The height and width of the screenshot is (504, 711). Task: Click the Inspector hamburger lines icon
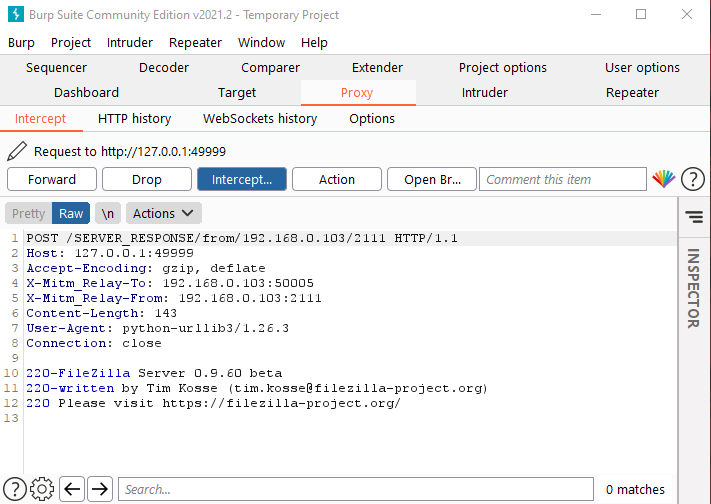click(x=694, y=217)
